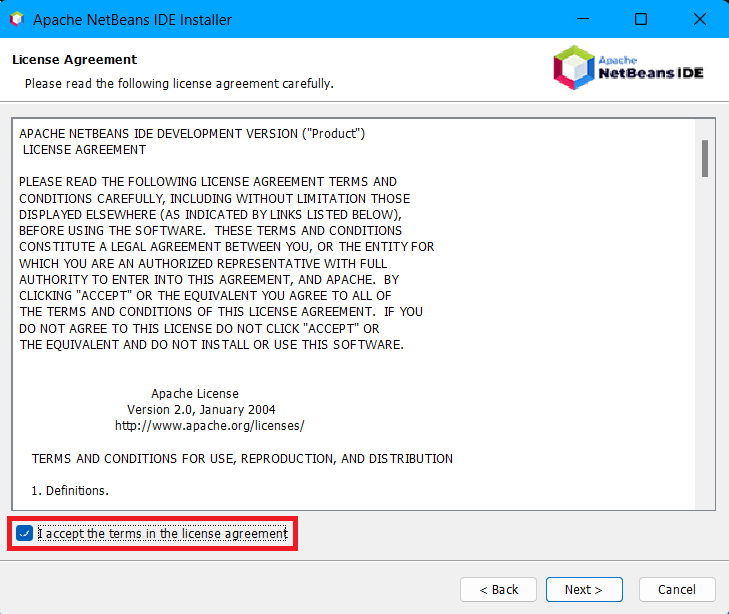Cancel the NetBeans installation
The width and height of the screenshot is (729, 614).
click(677, 589)
